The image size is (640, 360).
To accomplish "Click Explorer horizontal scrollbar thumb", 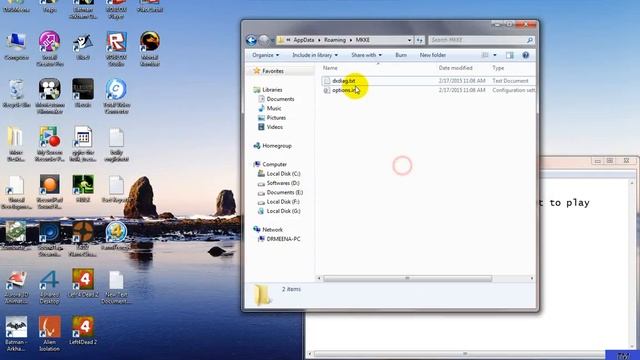I will [x=407, y=278].
